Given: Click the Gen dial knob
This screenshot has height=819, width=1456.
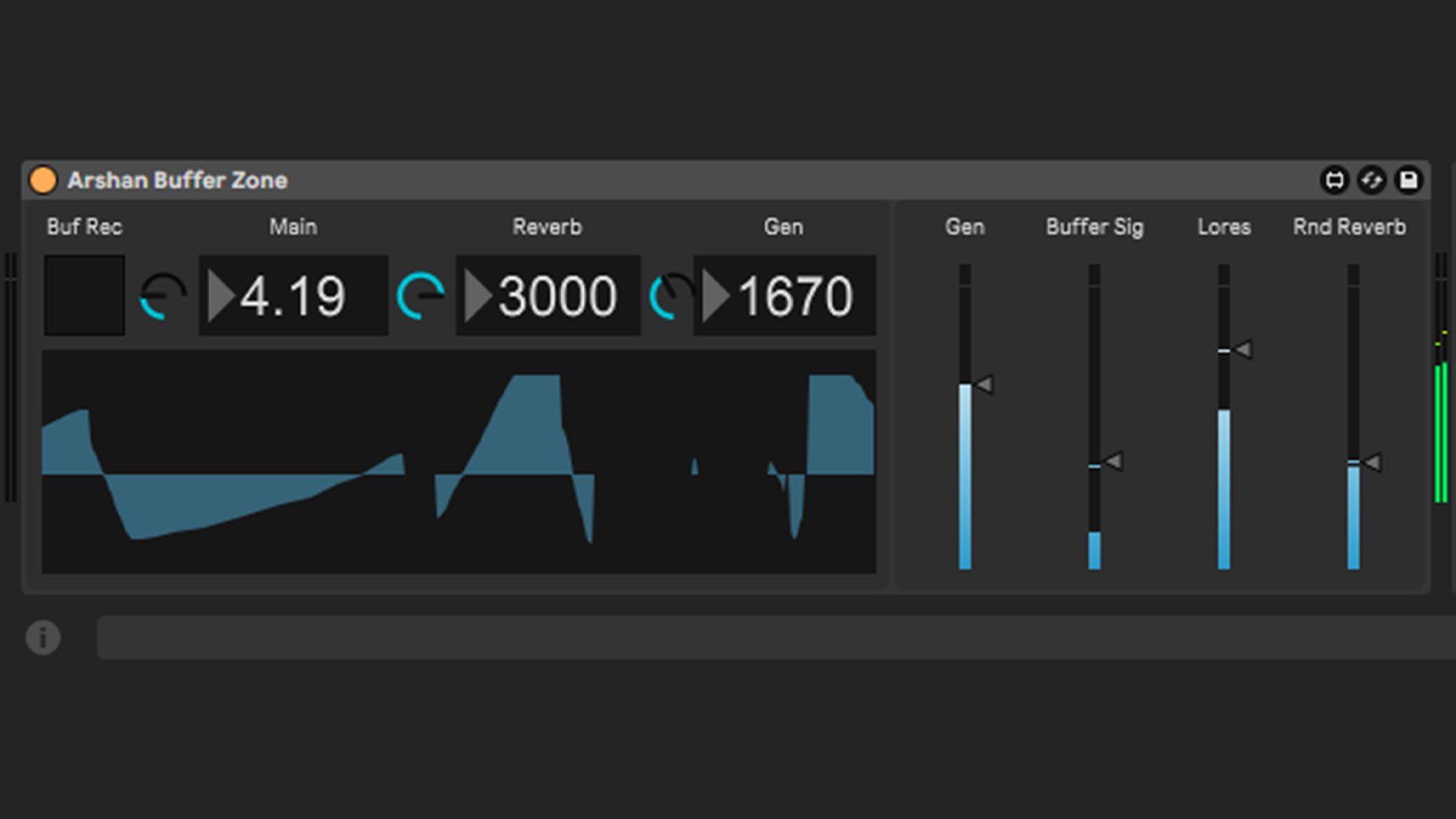Looking at the screenshot, I should click(671, 296).
